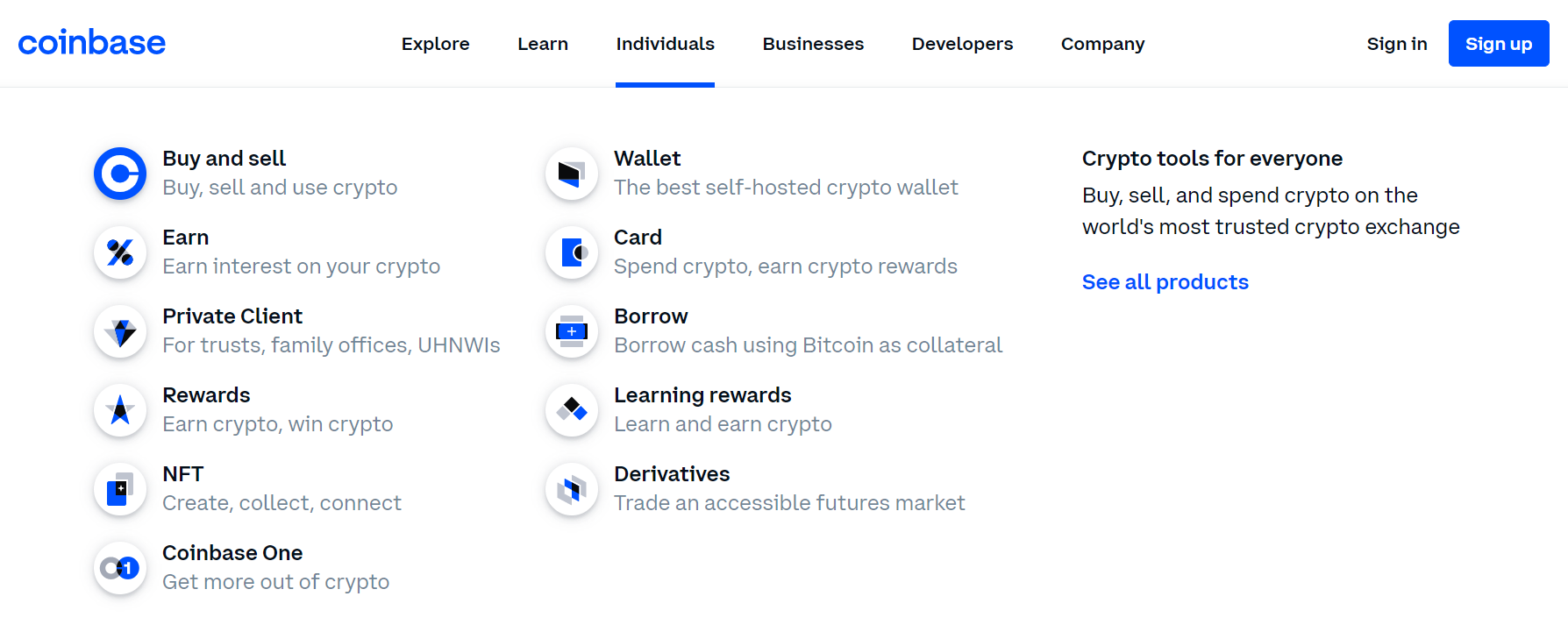Click the Wallet icon
The height and width of the screenshot is (639, 1568).
point(571,173)
